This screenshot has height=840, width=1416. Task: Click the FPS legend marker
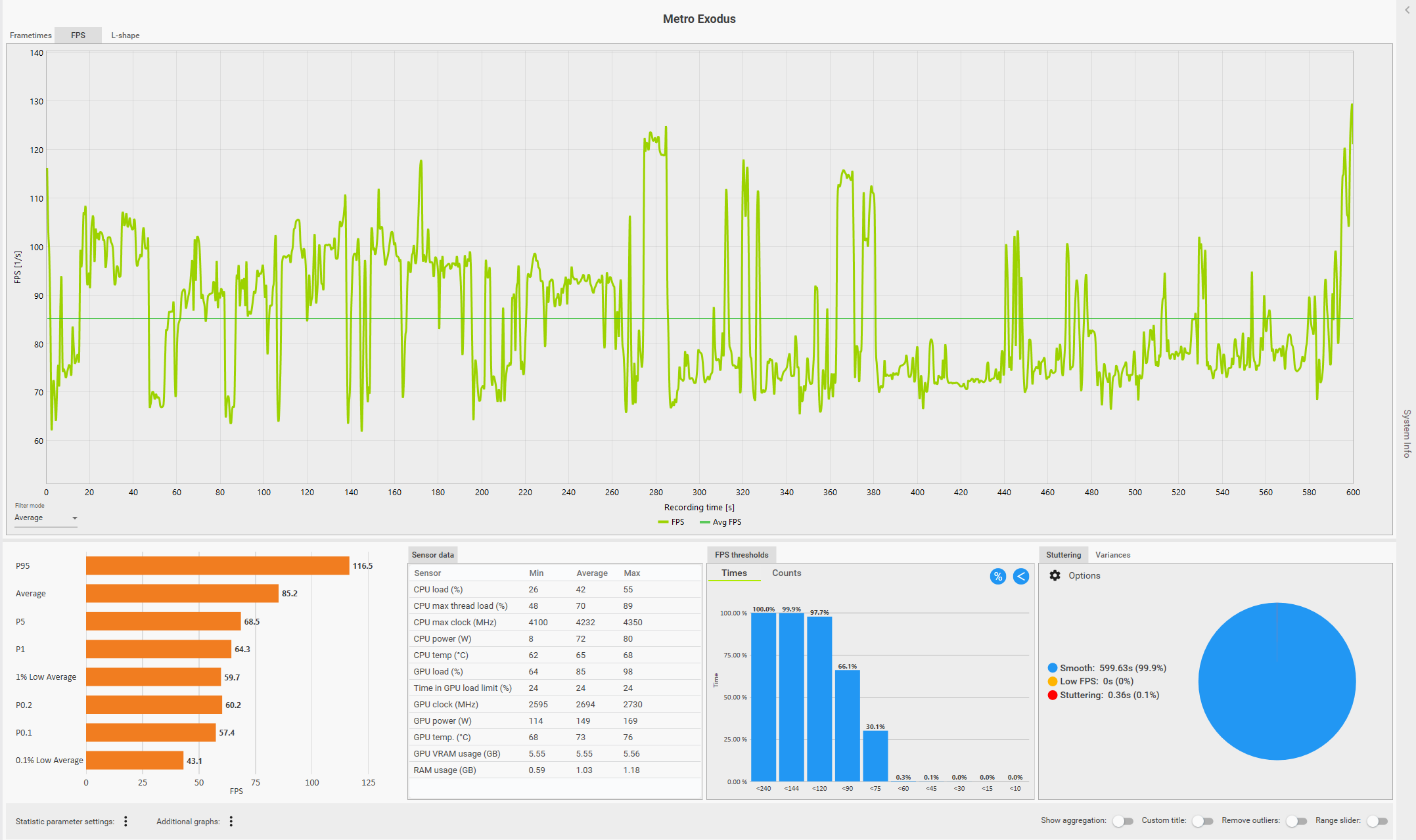[663, 522]
